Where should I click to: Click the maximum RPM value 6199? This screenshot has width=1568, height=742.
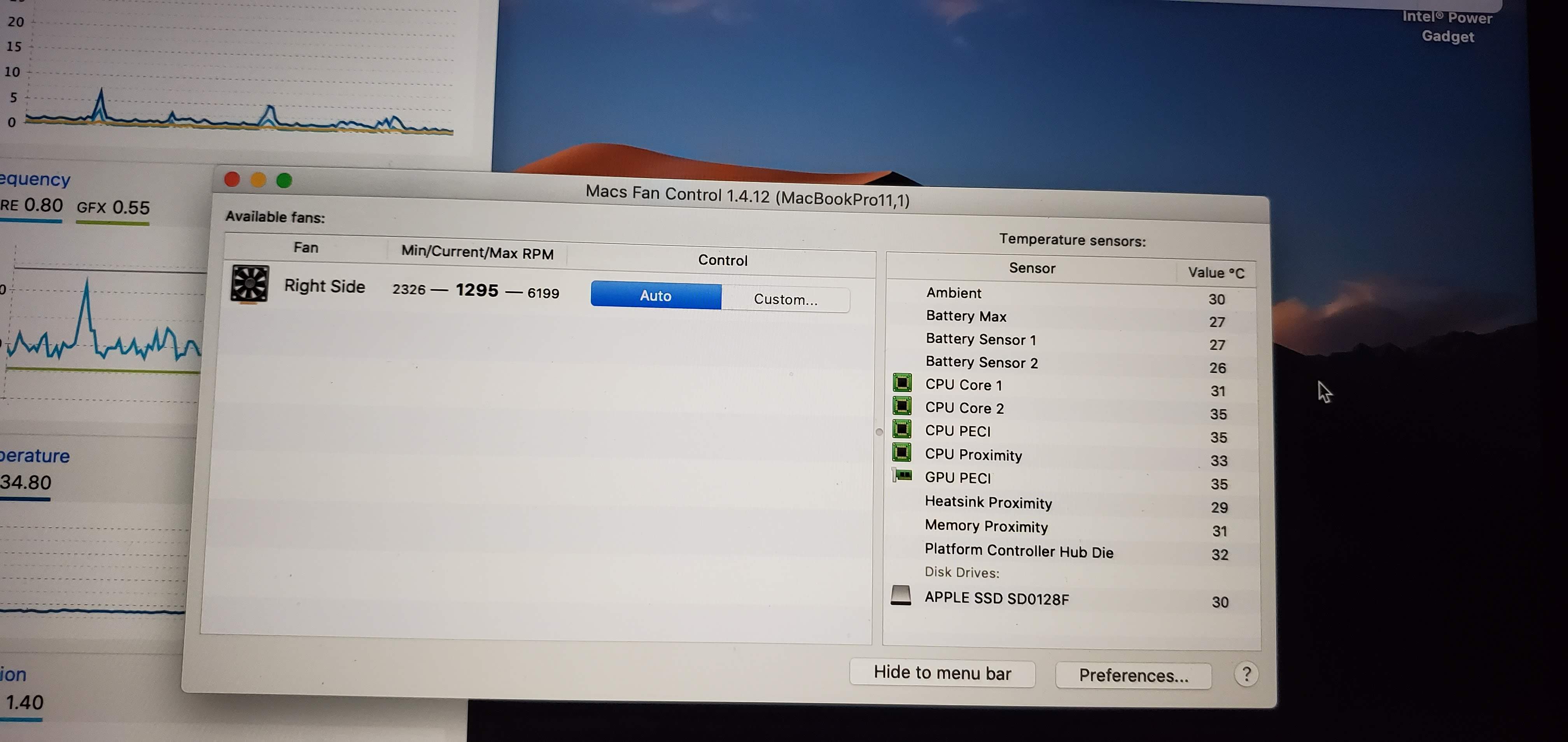[543, 293]
